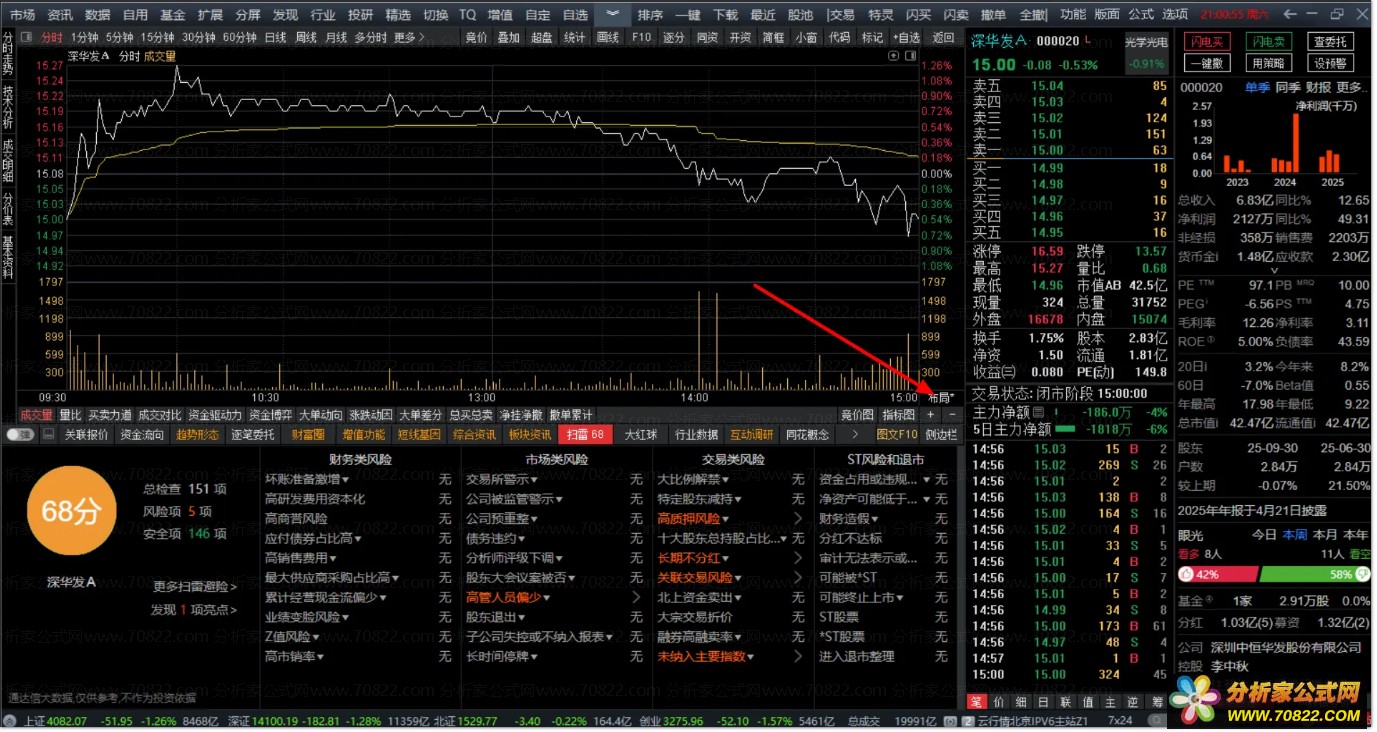Add stock with +自选

coord(907,37)
